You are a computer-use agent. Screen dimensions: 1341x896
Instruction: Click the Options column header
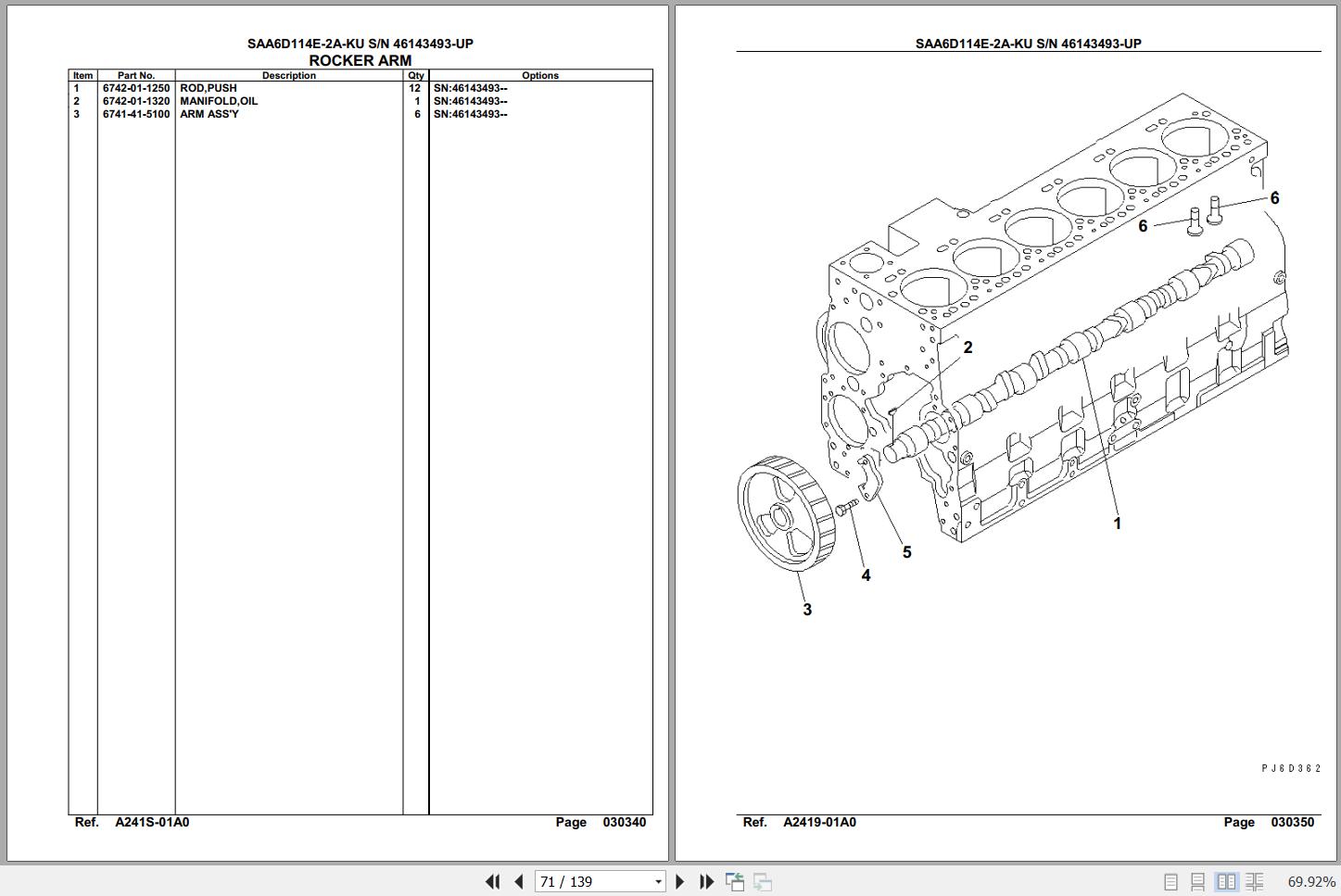click(x=540, y=75)
